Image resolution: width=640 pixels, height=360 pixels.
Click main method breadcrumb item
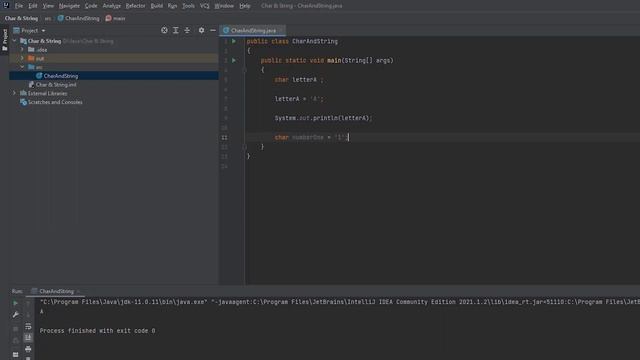116,18
